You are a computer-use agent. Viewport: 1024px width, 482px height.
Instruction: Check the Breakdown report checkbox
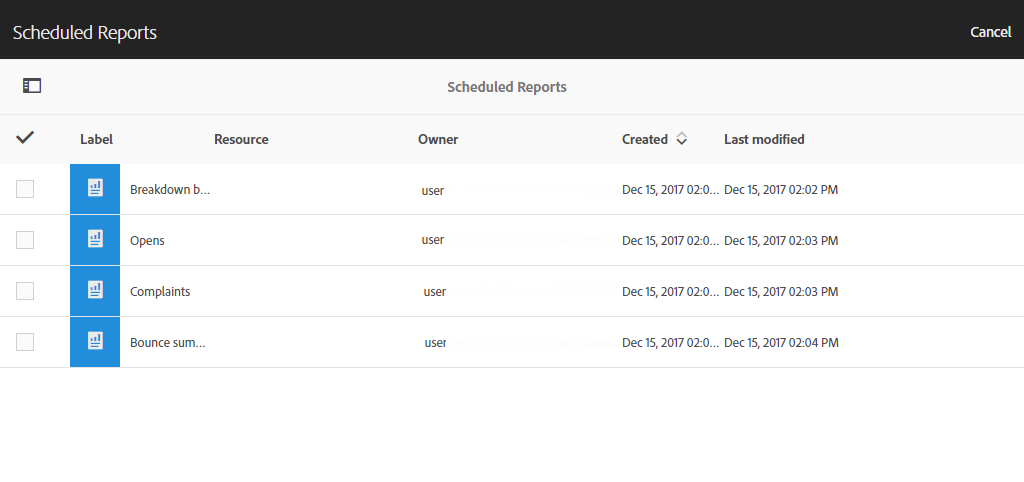point(25,189)
